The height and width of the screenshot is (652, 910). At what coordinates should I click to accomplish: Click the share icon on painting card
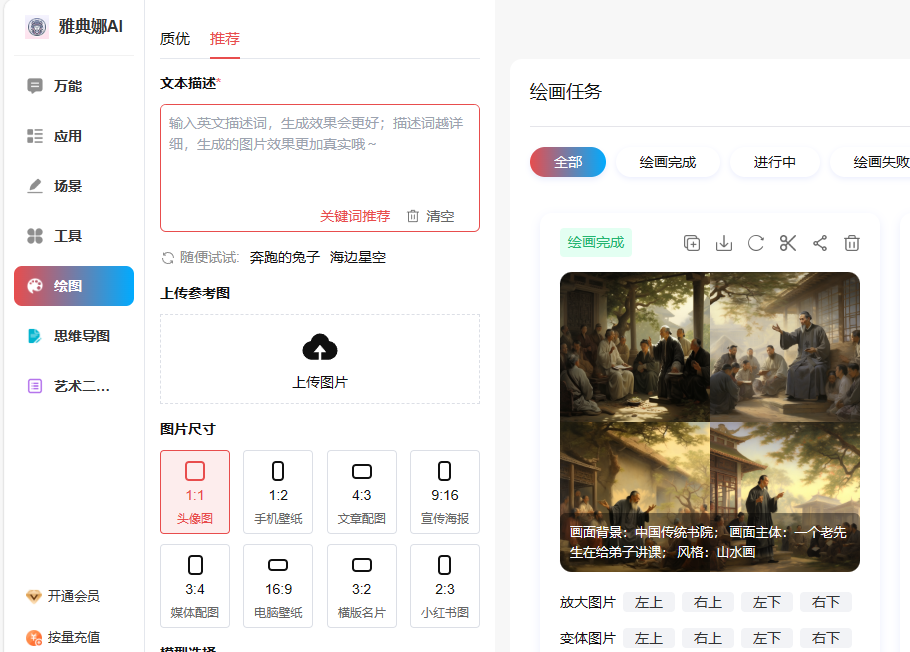coord(819,243)
